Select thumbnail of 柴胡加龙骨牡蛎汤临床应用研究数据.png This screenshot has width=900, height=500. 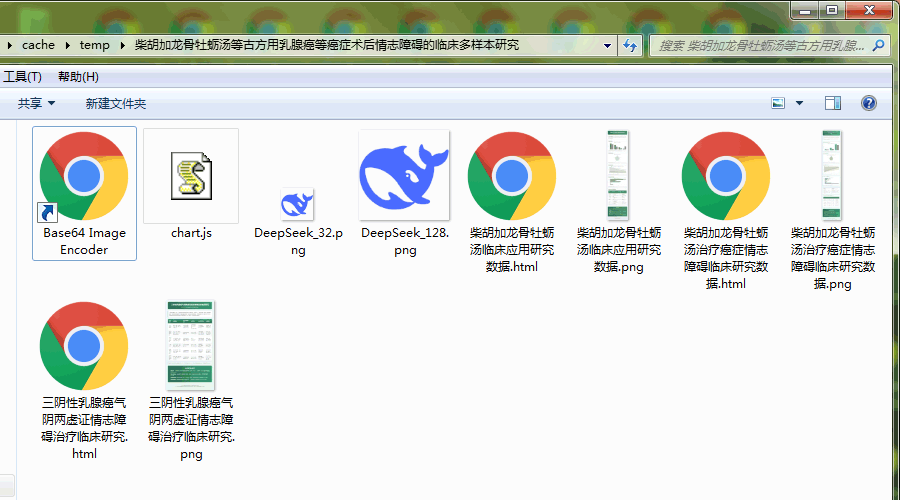tap(618, 175)
